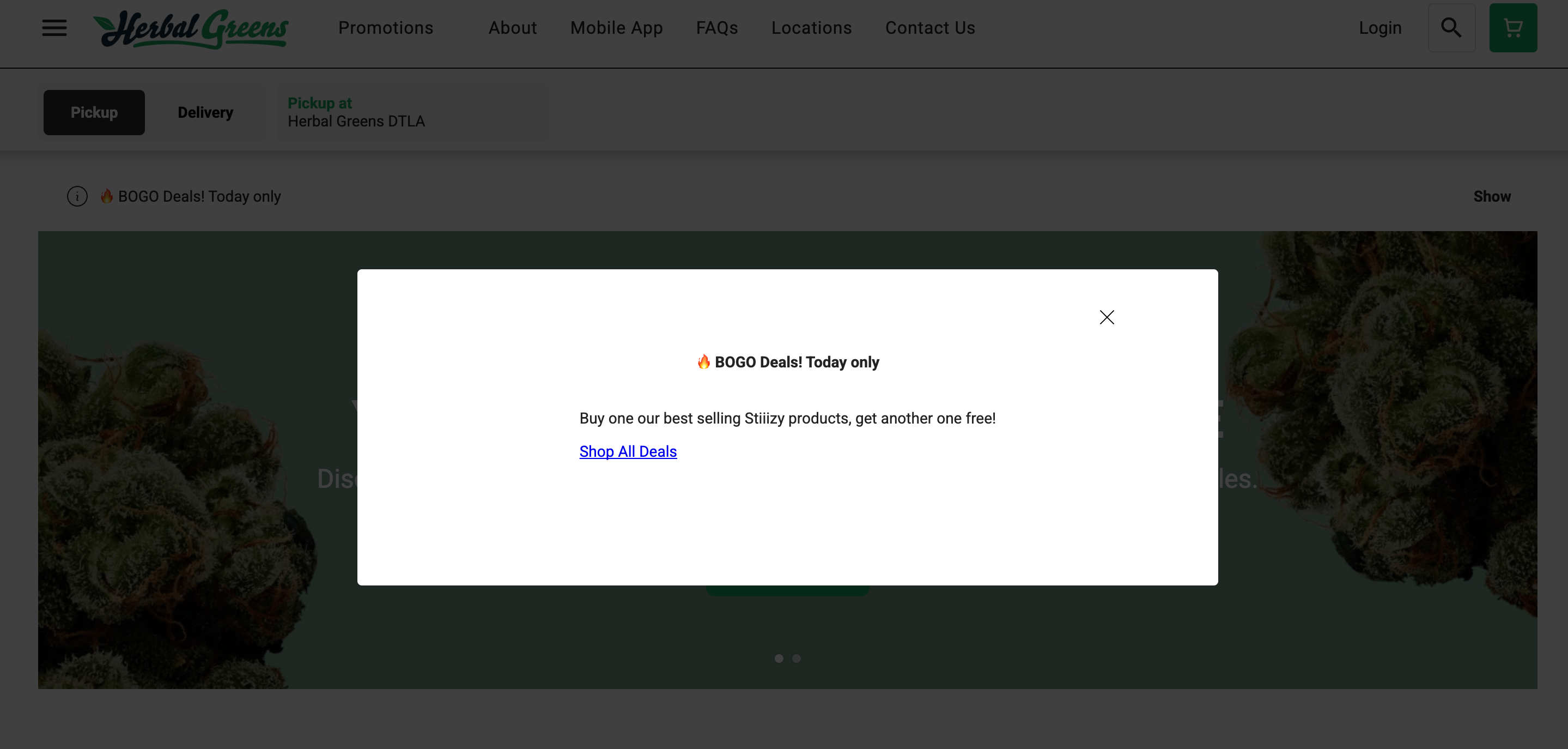1568x749 pixels.
Task: Open the hamburger menu icon
Action: pyautogui.click(x=54, y=28)
